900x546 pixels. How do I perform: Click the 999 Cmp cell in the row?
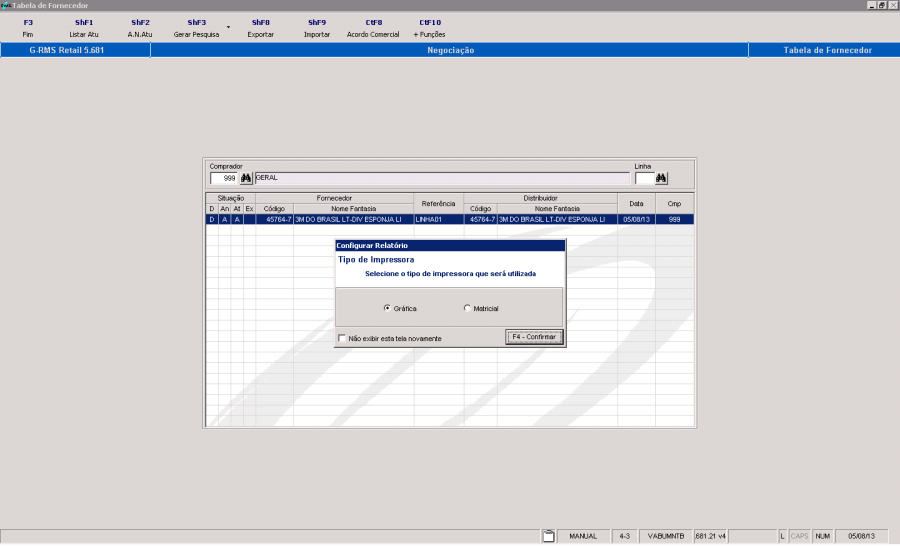click(x=674, y=219)
